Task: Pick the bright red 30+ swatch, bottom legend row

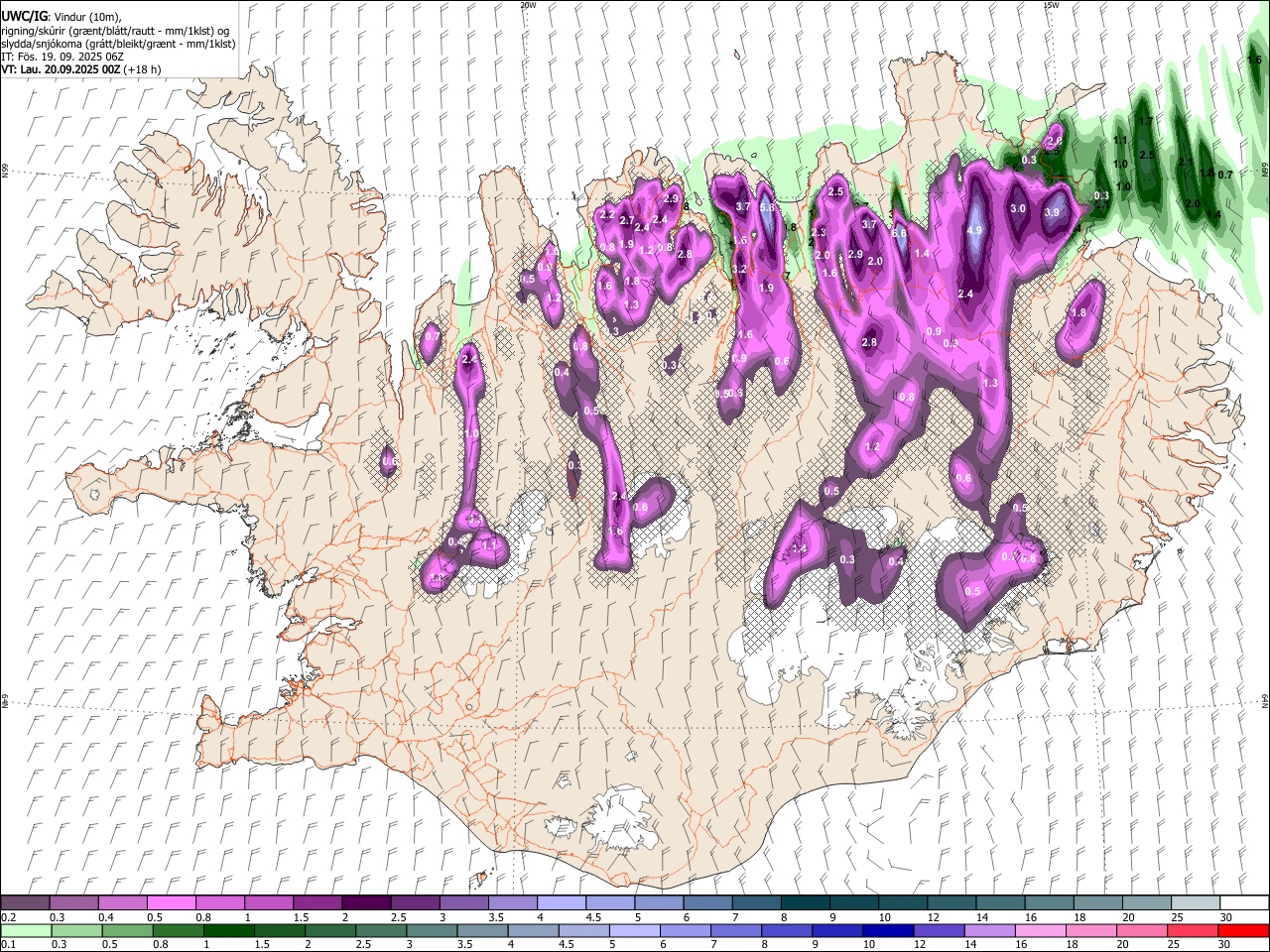Action: pyautogui.click(x=1243, y=930)
